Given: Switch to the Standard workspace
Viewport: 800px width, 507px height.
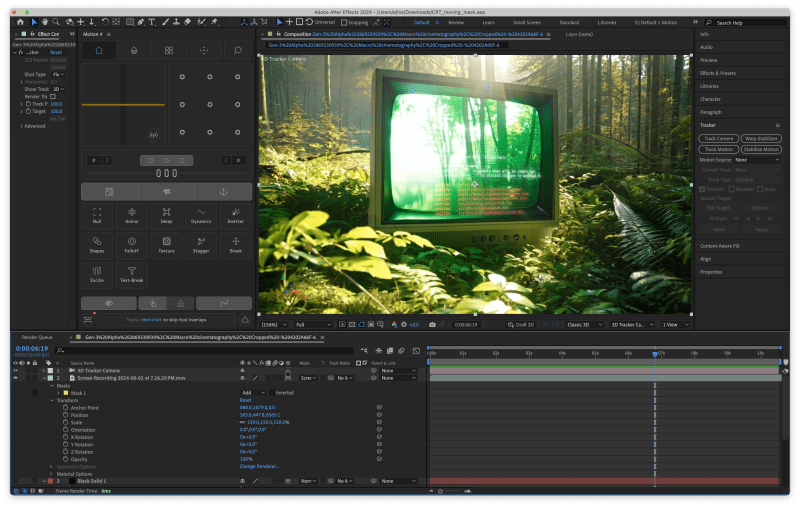Looking at the screenshot, I should (x=569, y=22).
